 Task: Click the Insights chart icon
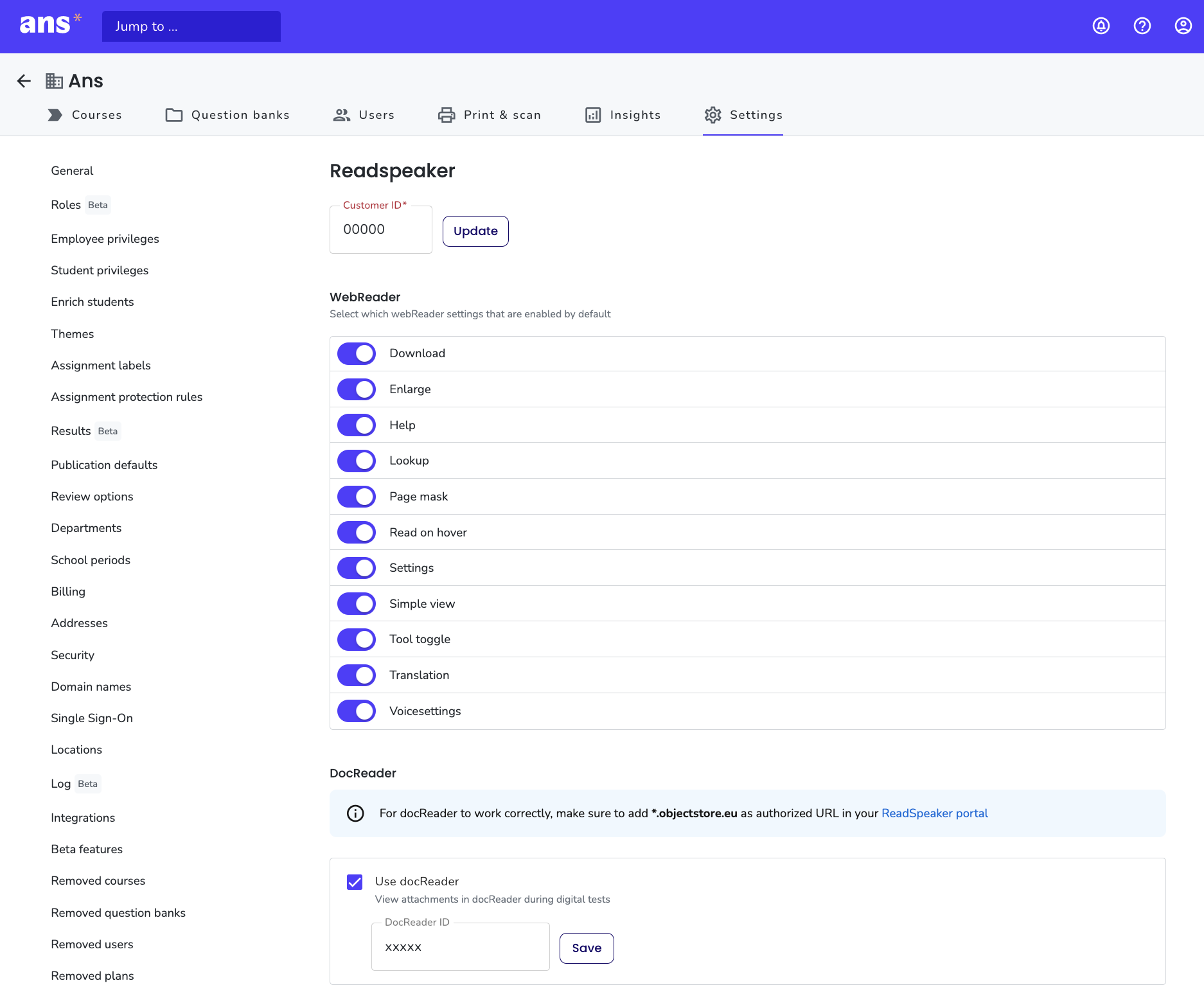pyautogui.click(x=593, y=115)
